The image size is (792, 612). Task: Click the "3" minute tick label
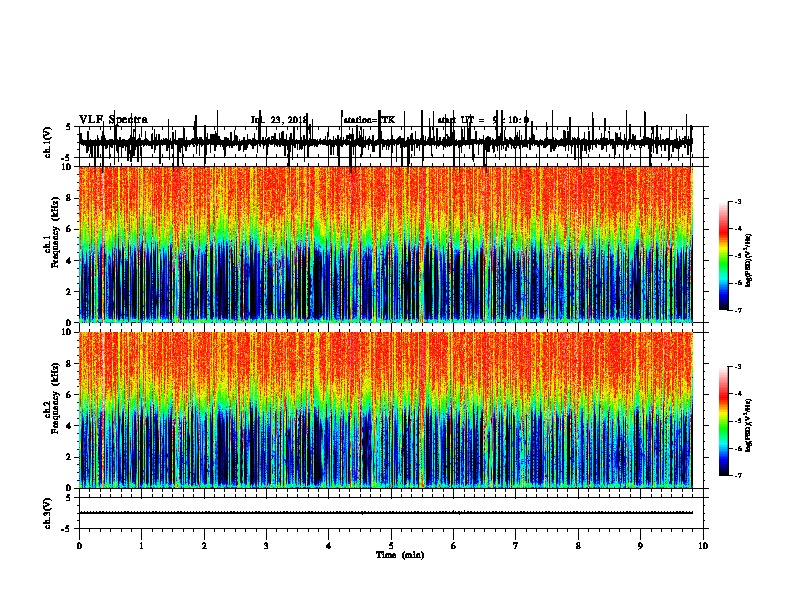[x=266, y=546]
